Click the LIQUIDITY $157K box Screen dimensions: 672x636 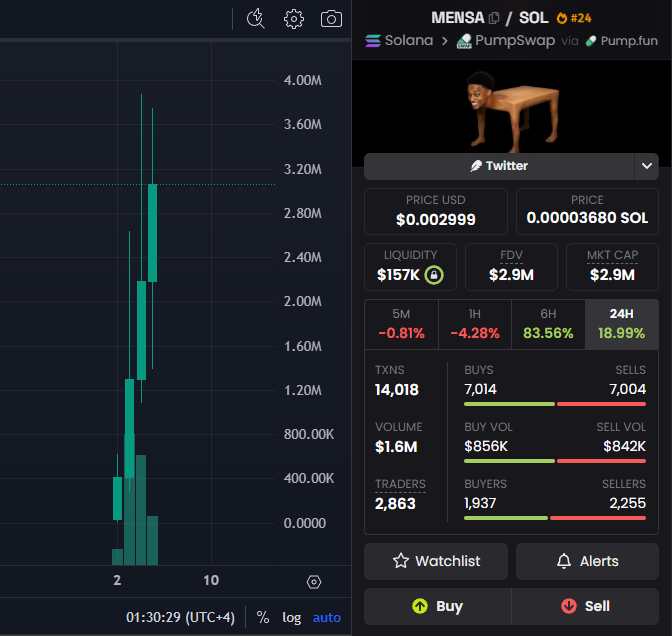click(410, 267)
